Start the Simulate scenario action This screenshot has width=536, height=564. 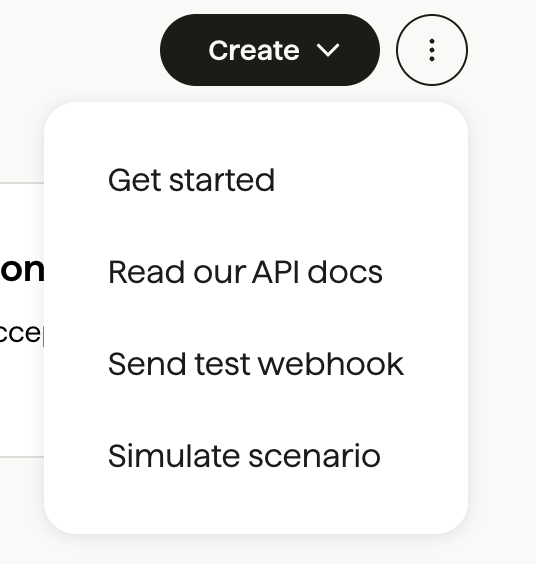pyautogui.click(x=256, y=456)
